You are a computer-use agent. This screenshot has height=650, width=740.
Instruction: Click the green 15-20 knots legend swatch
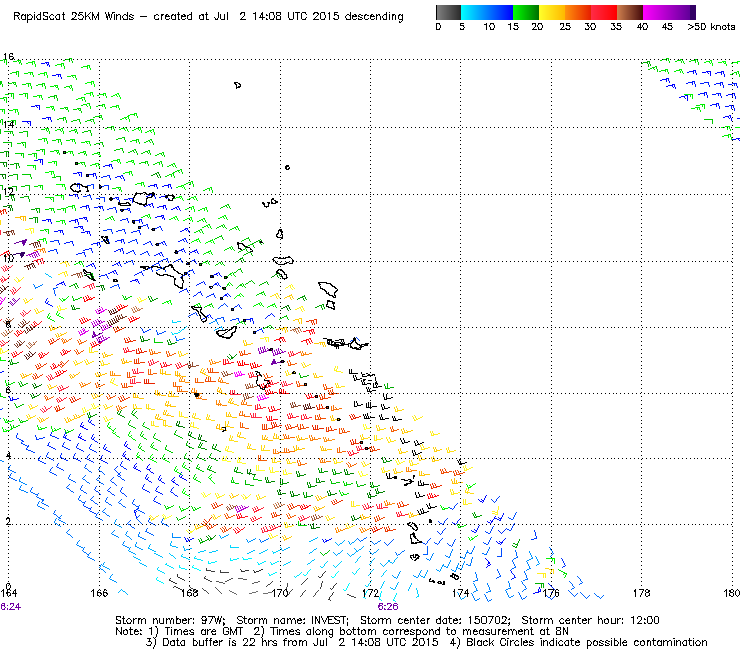pos(526,12)
